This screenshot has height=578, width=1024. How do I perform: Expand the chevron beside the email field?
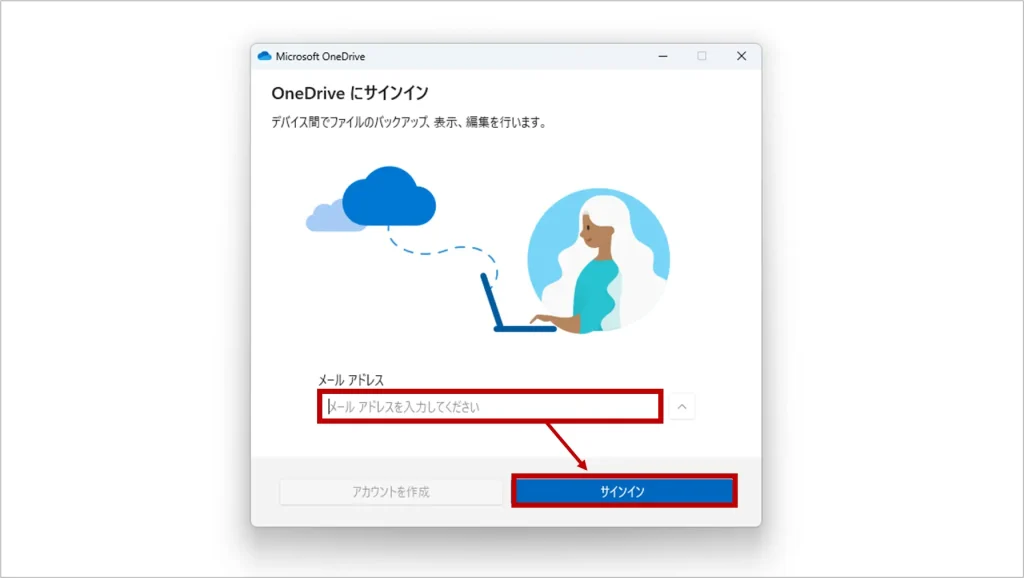(x=682, y=407)
